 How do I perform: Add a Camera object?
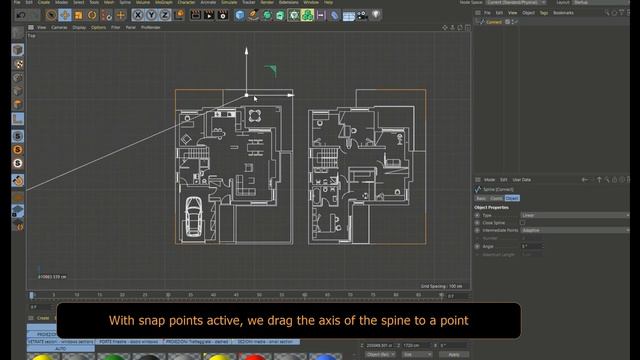(x=362, y=15)
